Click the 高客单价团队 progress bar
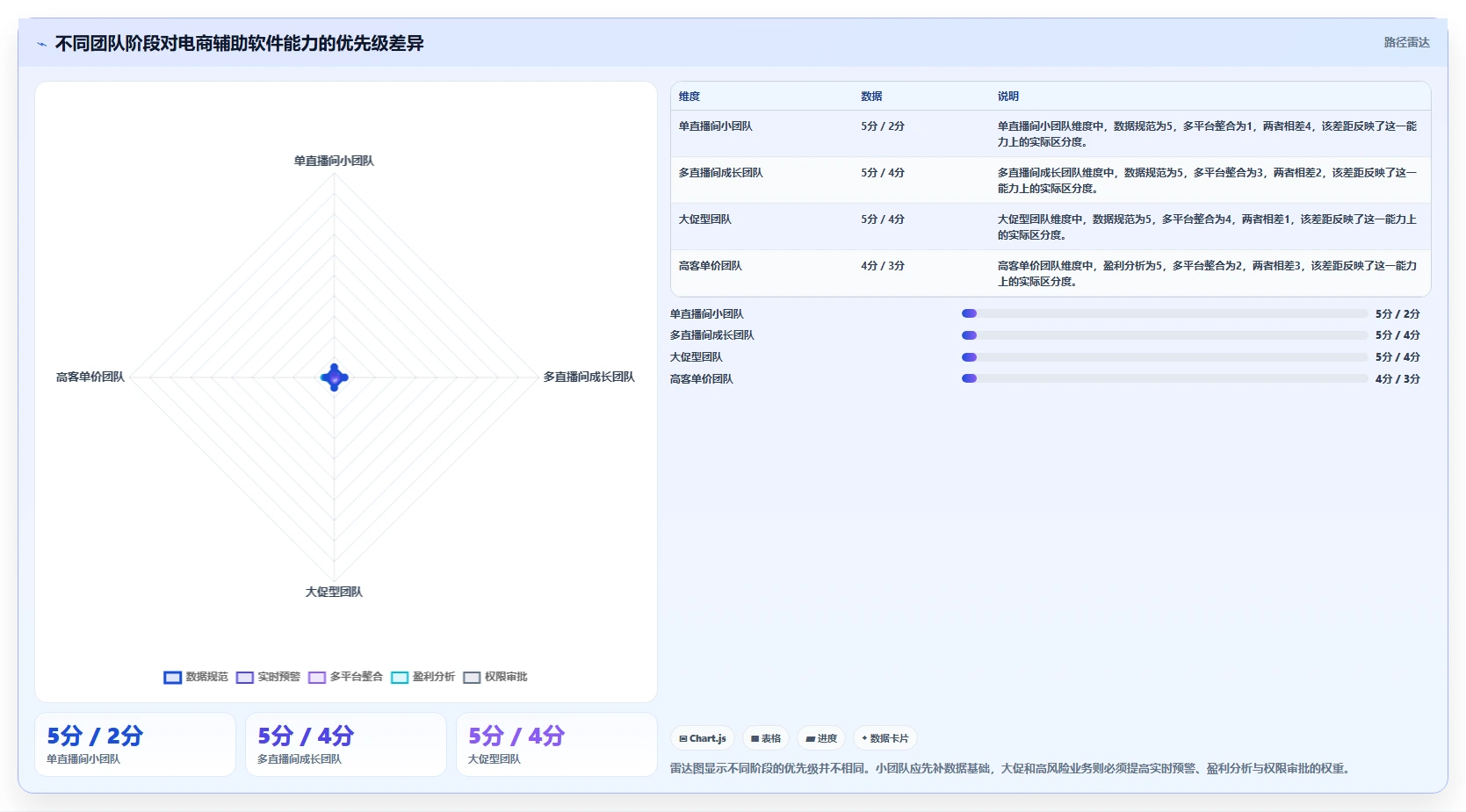Image resolution: width=1466 pixels, height=812 pixels. pos(1164,378)
